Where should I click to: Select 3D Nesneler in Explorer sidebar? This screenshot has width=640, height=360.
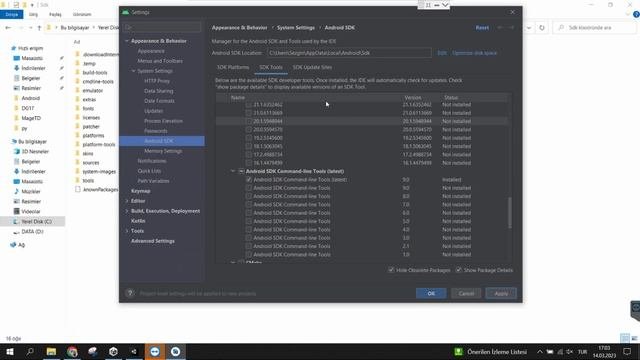point(35,151)
